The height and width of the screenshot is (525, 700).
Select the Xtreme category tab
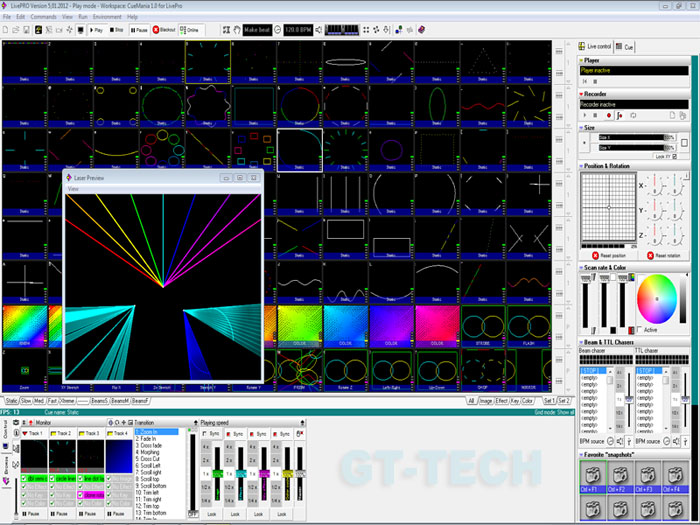pyautogui.click(x=67, y=401)
